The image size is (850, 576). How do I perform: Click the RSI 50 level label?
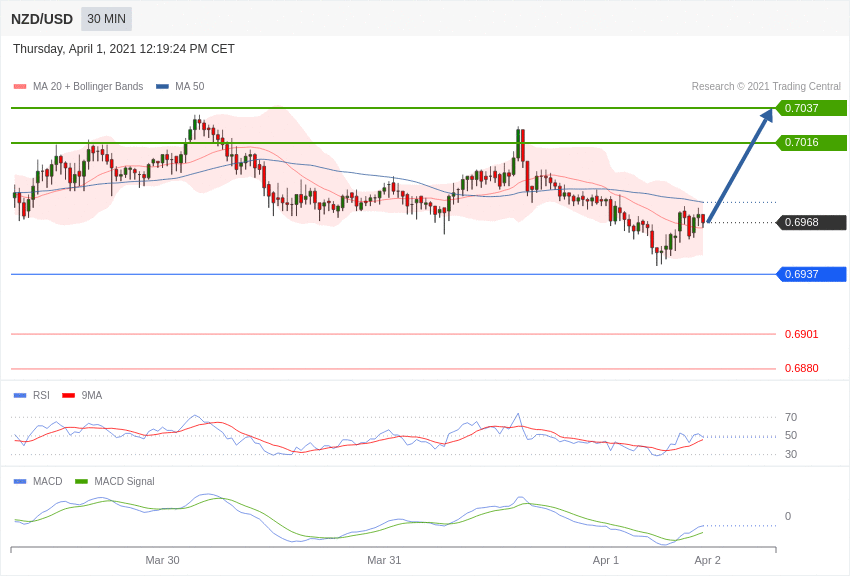coord(791,436)
